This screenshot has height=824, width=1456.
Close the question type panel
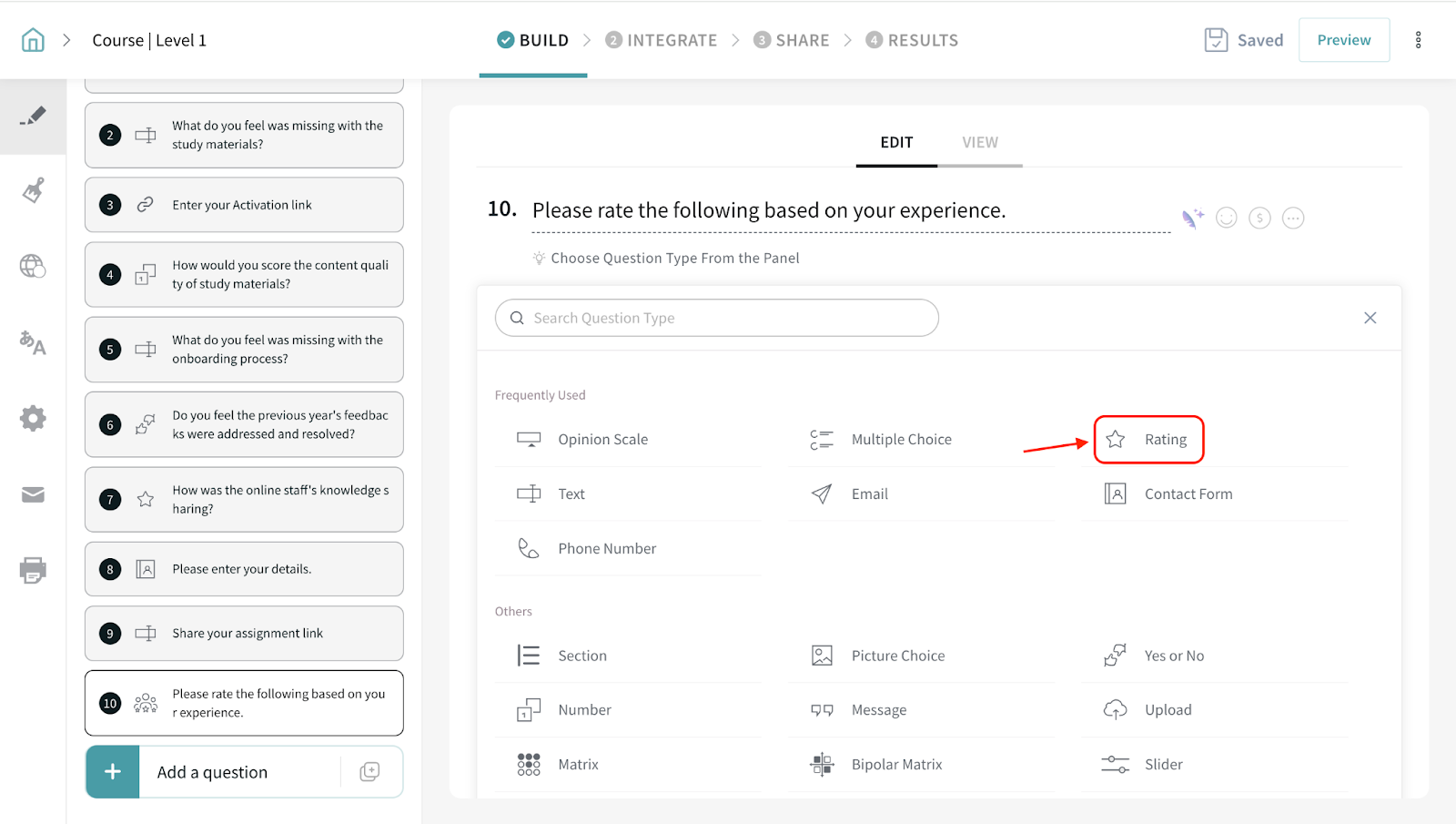1370,318
